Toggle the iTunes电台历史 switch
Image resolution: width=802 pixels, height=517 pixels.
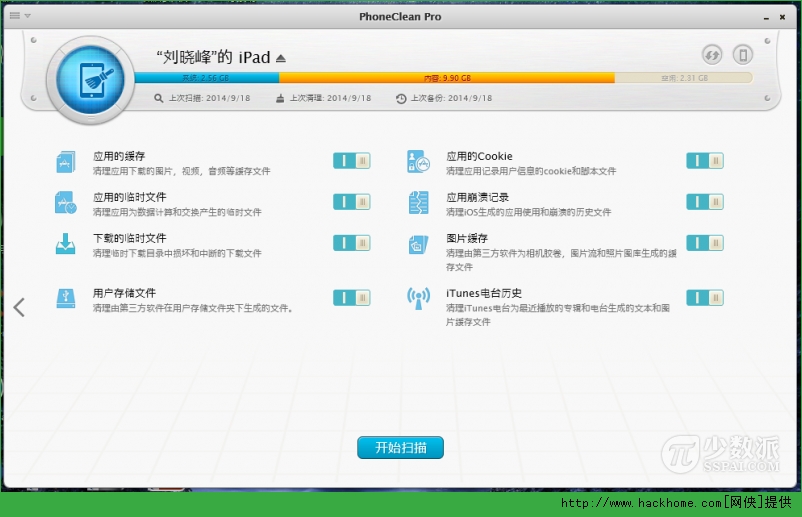pos(704,298)
